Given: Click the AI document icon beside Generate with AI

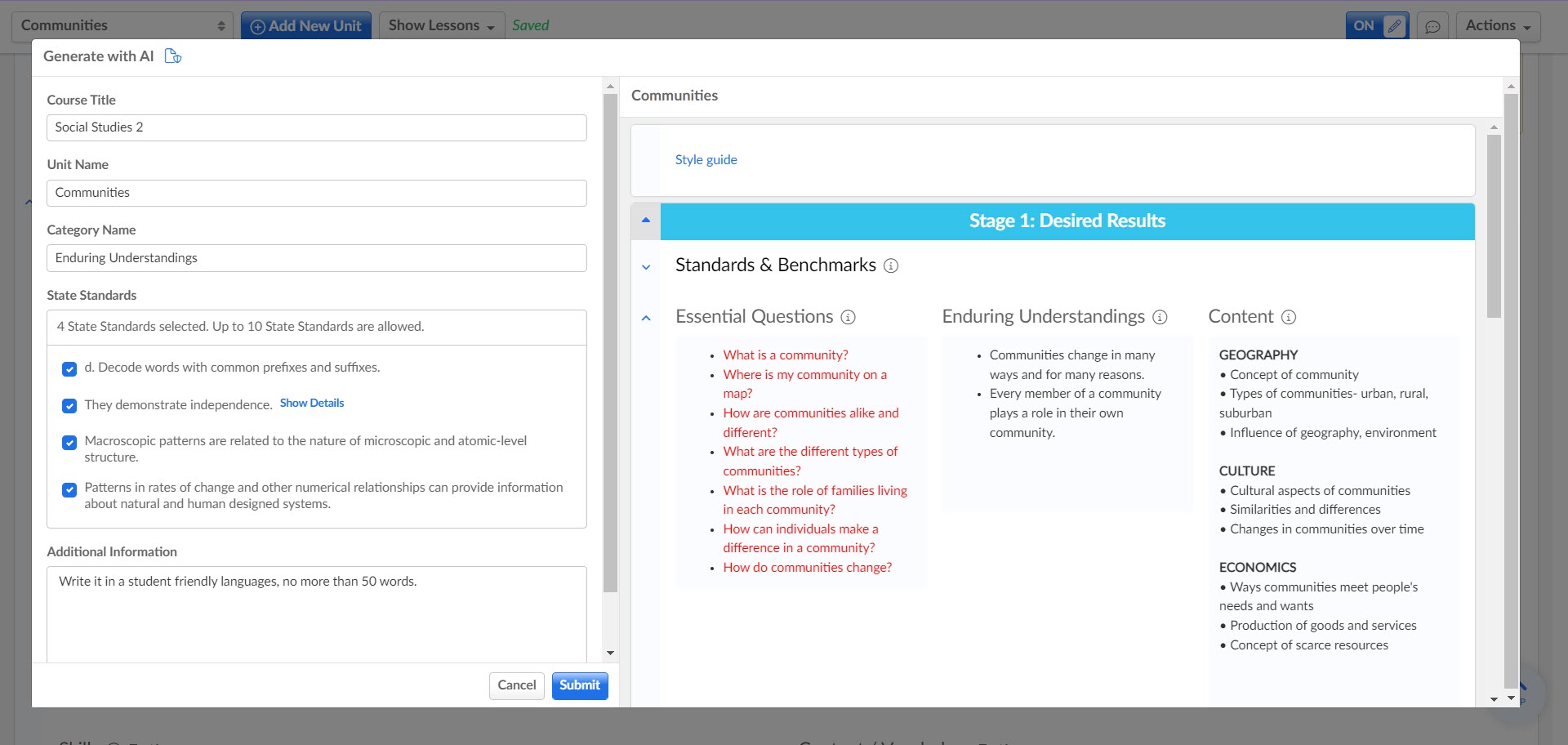Looking at the screenshot, I should click(x=172, y=56).
